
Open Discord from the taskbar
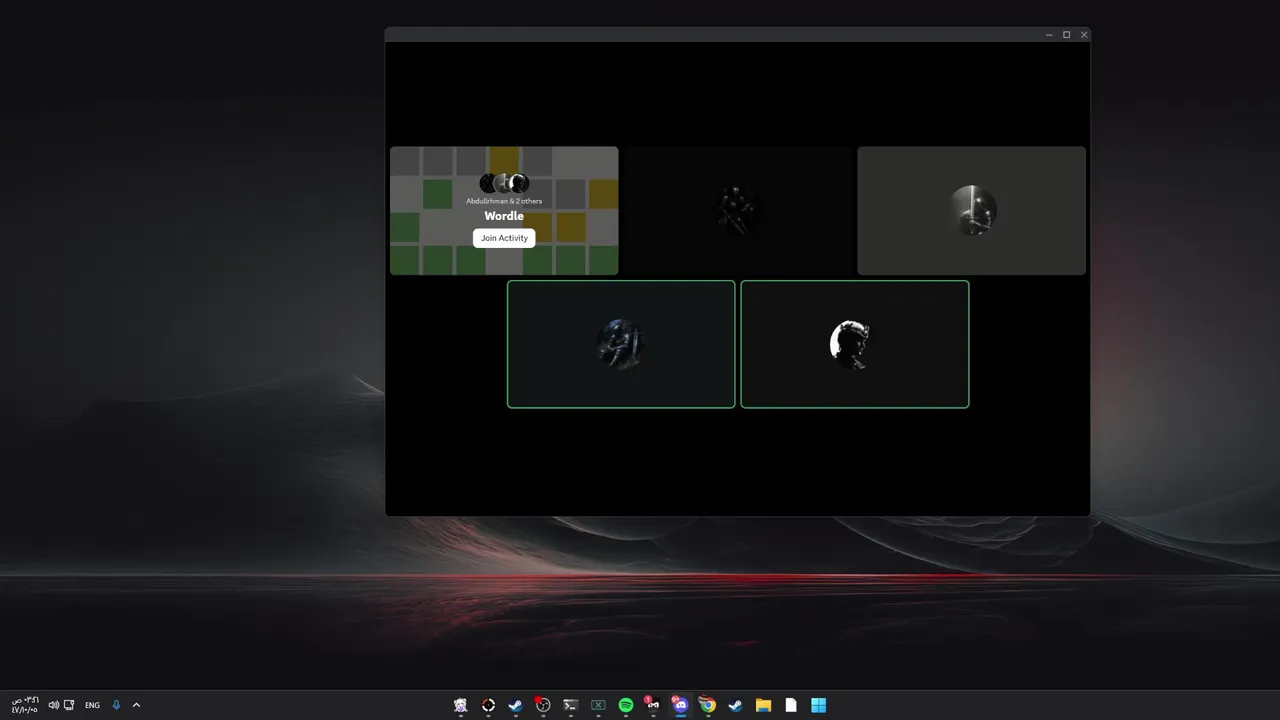[x=681, y=705]
